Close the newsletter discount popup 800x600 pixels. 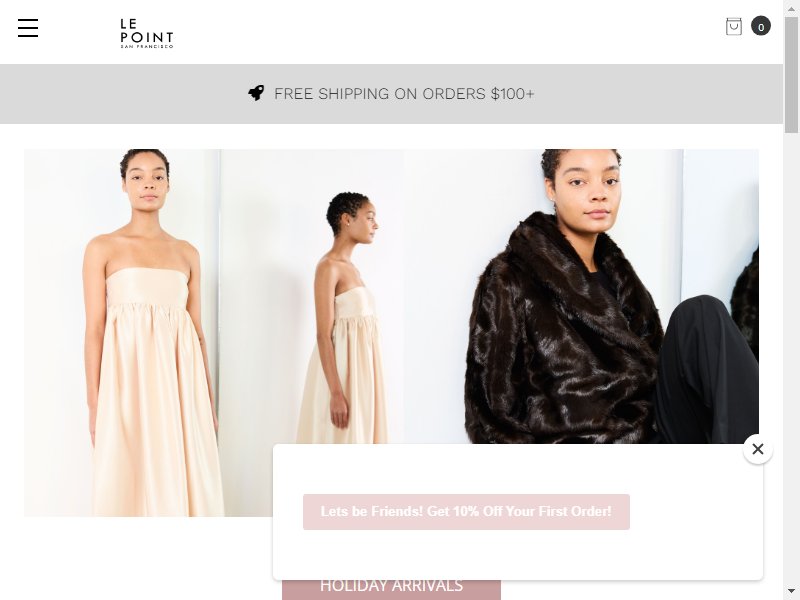click(x=758, y=449)
